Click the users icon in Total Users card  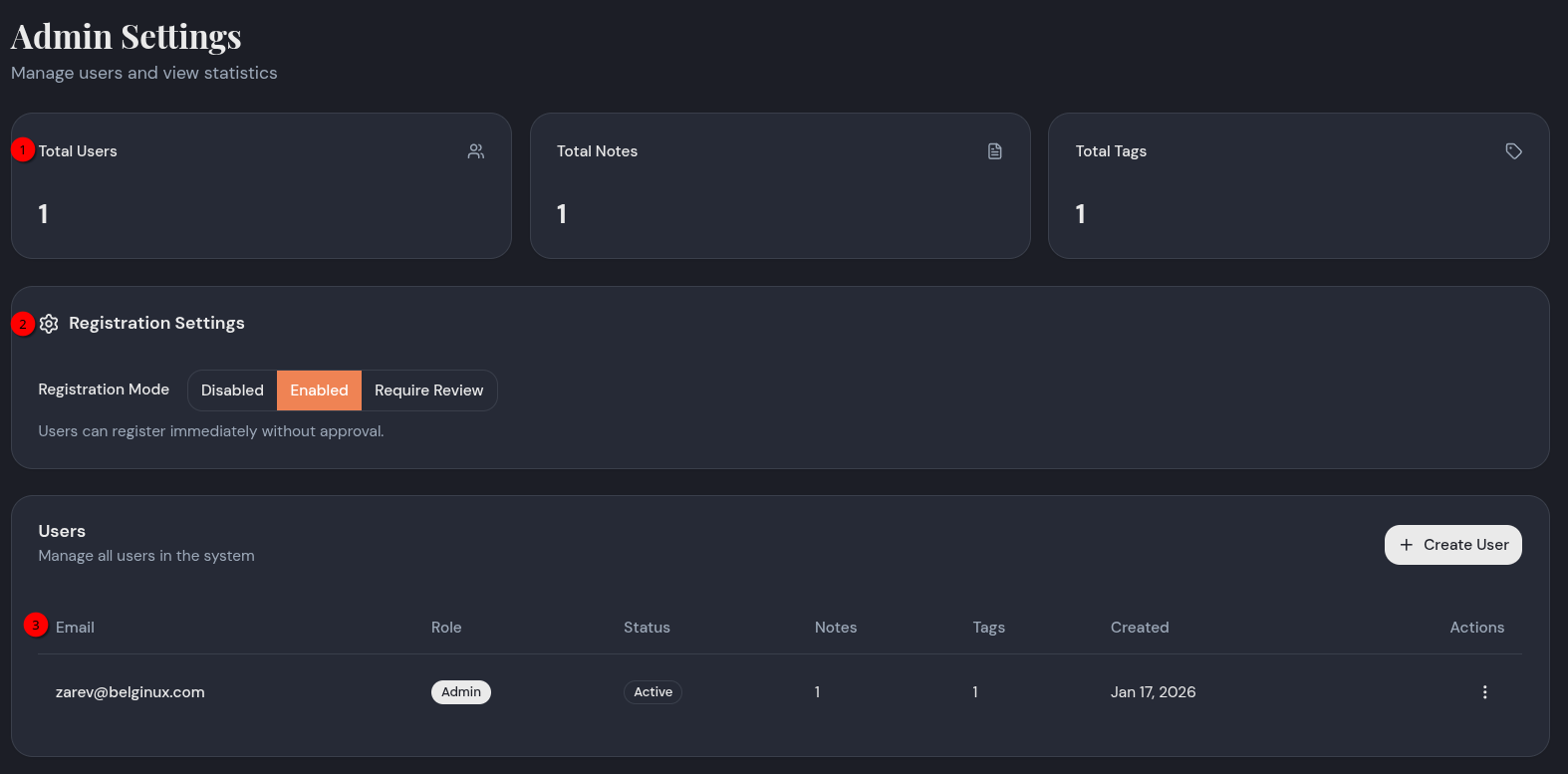(476, 151)
